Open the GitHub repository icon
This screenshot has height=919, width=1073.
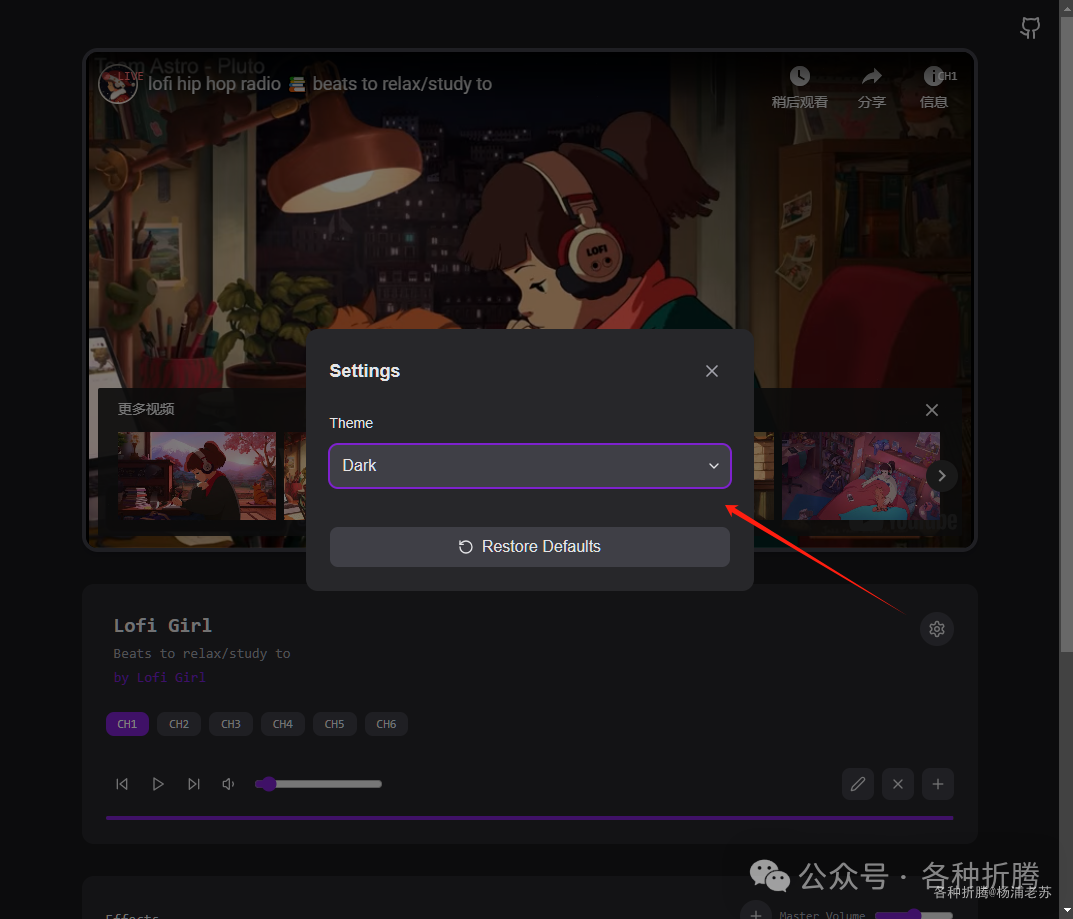click(1030, 28)
